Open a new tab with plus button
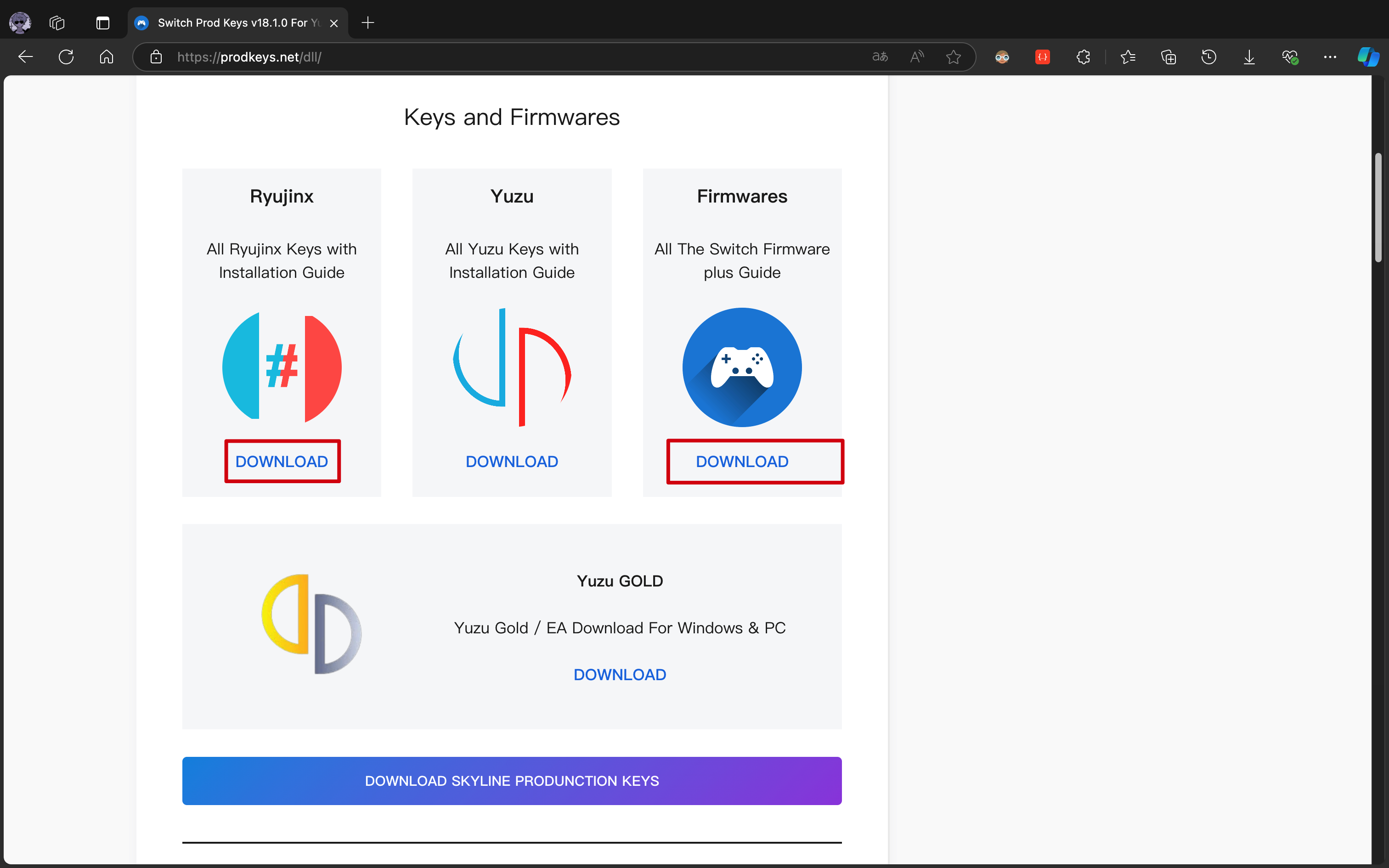1389x868 pixels. 368,23
